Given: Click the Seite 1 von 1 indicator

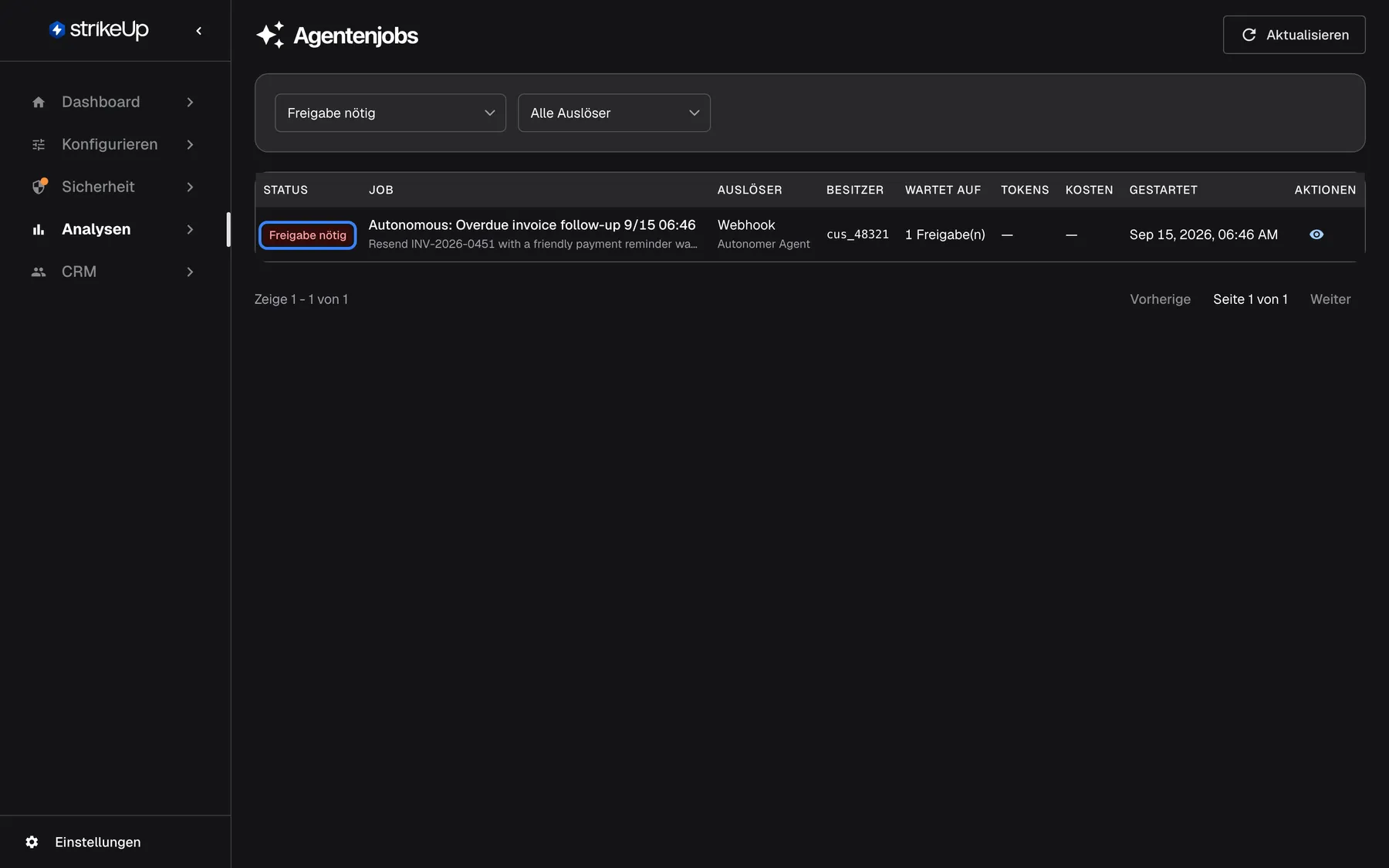Looking at the screenshot, I should [x=1250, y=299].
